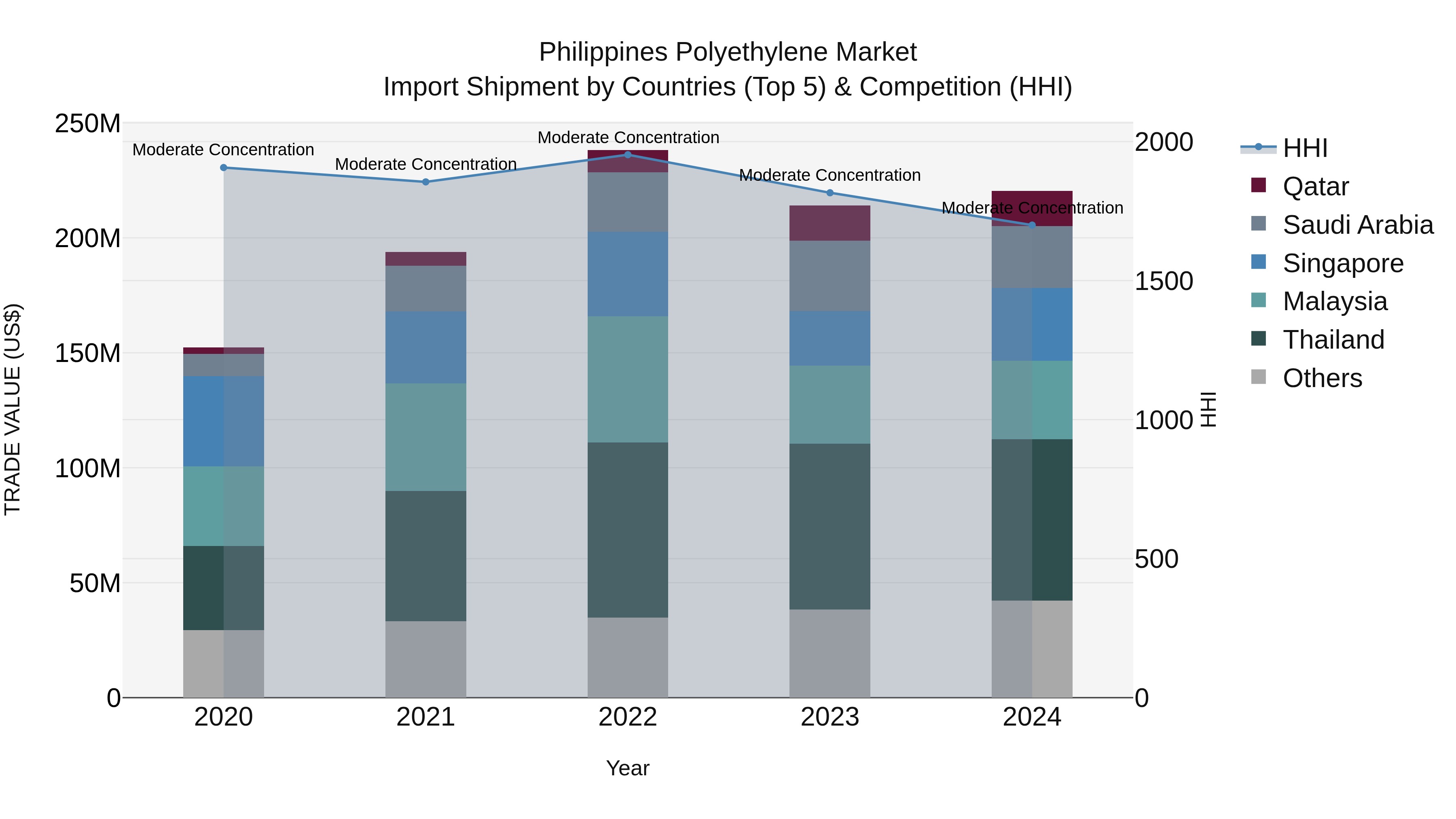
Task: Click the 2024 Malaysia bar segment
Action: point(1032,400)
